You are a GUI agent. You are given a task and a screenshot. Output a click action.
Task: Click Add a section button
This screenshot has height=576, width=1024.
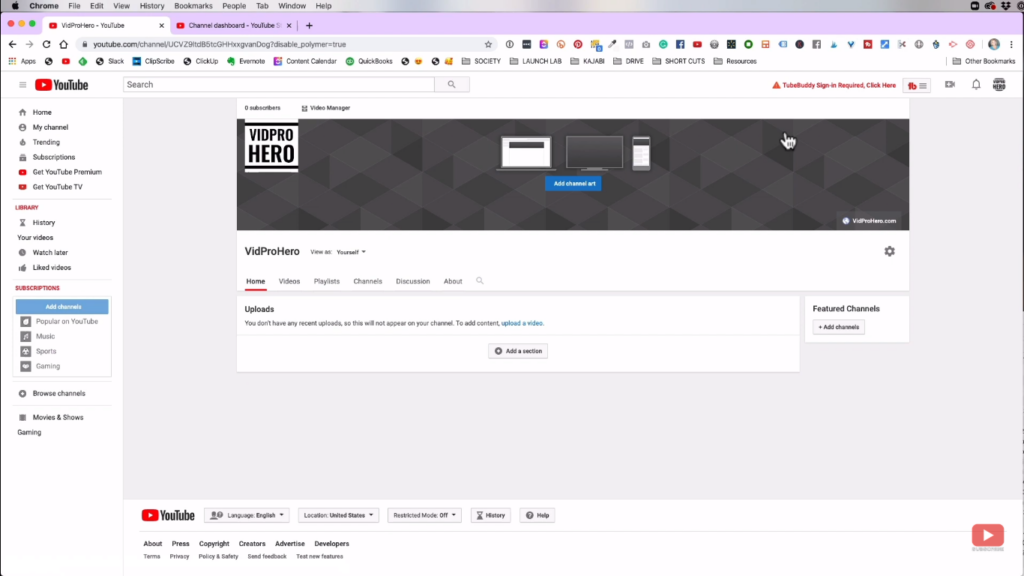[x=518, y=351]
